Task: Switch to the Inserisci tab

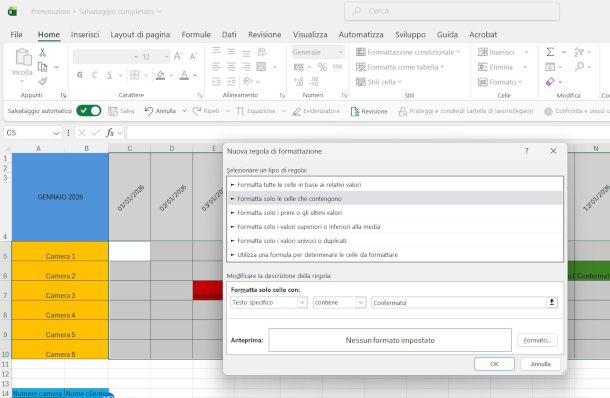Action: [x=85, y=35]
